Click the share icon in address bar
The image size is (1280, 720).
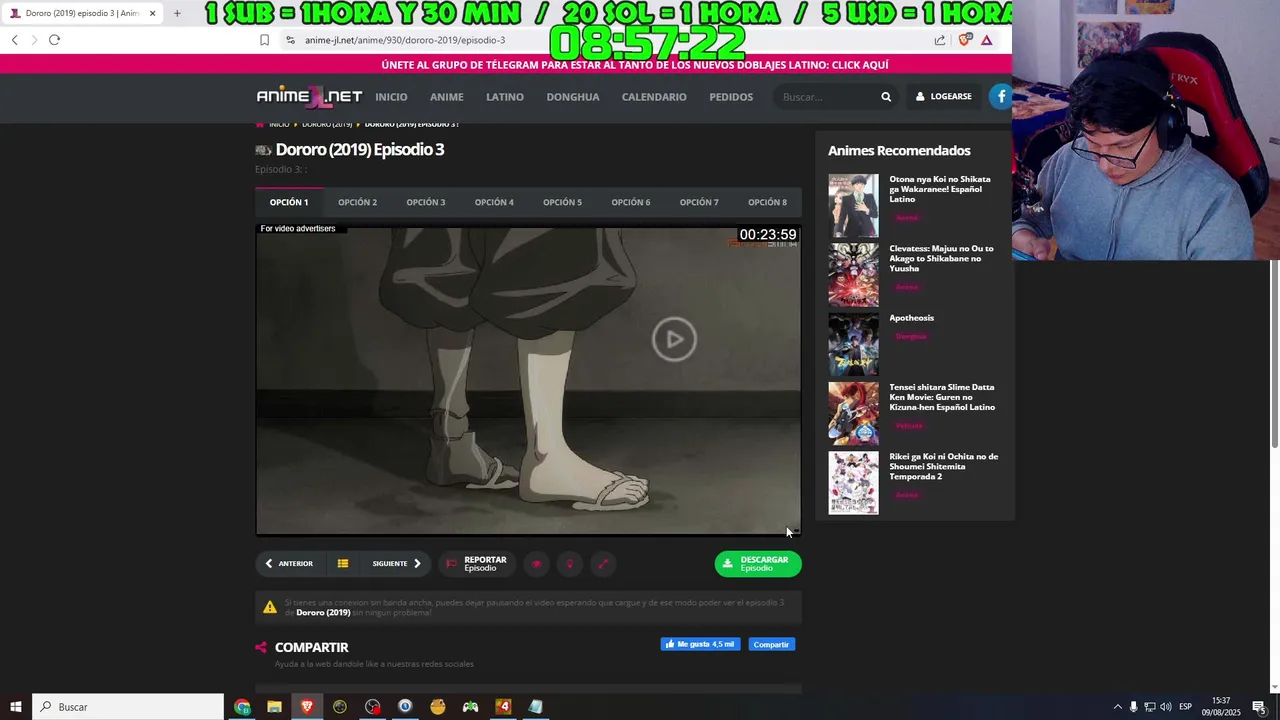(940, 40)
